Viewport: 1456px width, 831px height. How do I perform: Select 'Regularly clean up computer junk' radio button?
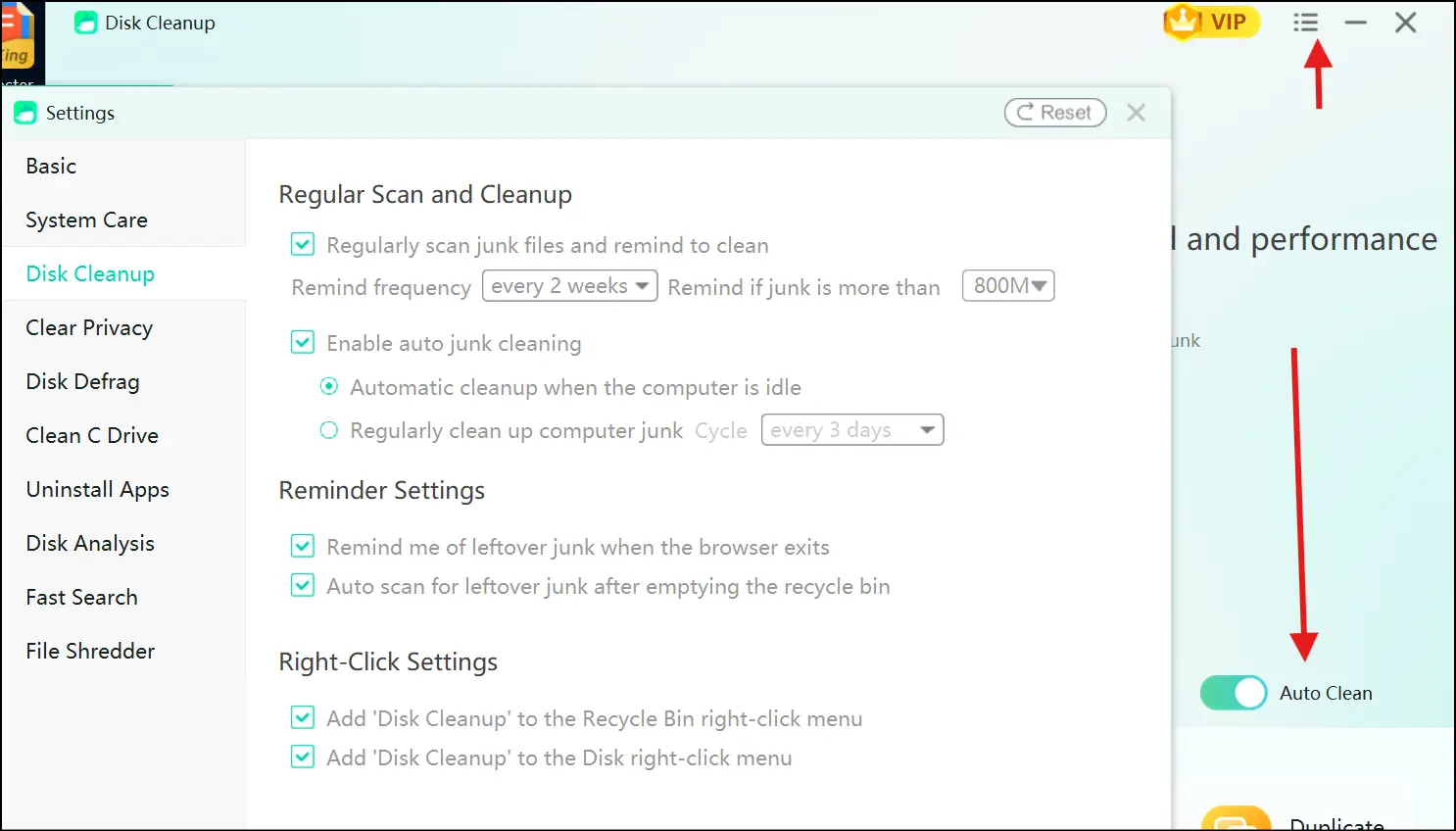click(x=328, y=429)
